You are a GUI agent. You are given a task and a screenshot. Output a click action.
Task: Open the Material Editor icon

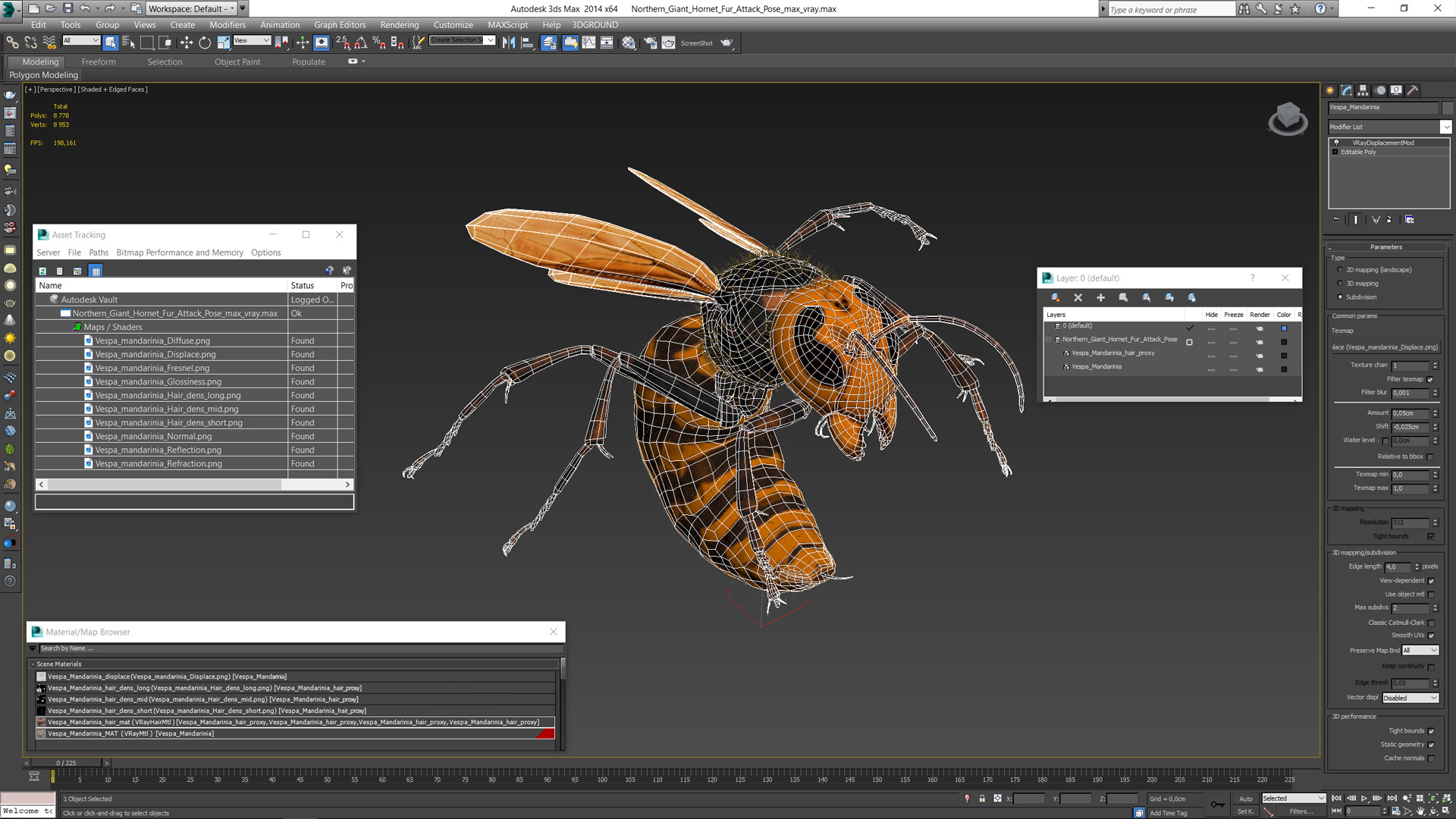click(629, 43)
